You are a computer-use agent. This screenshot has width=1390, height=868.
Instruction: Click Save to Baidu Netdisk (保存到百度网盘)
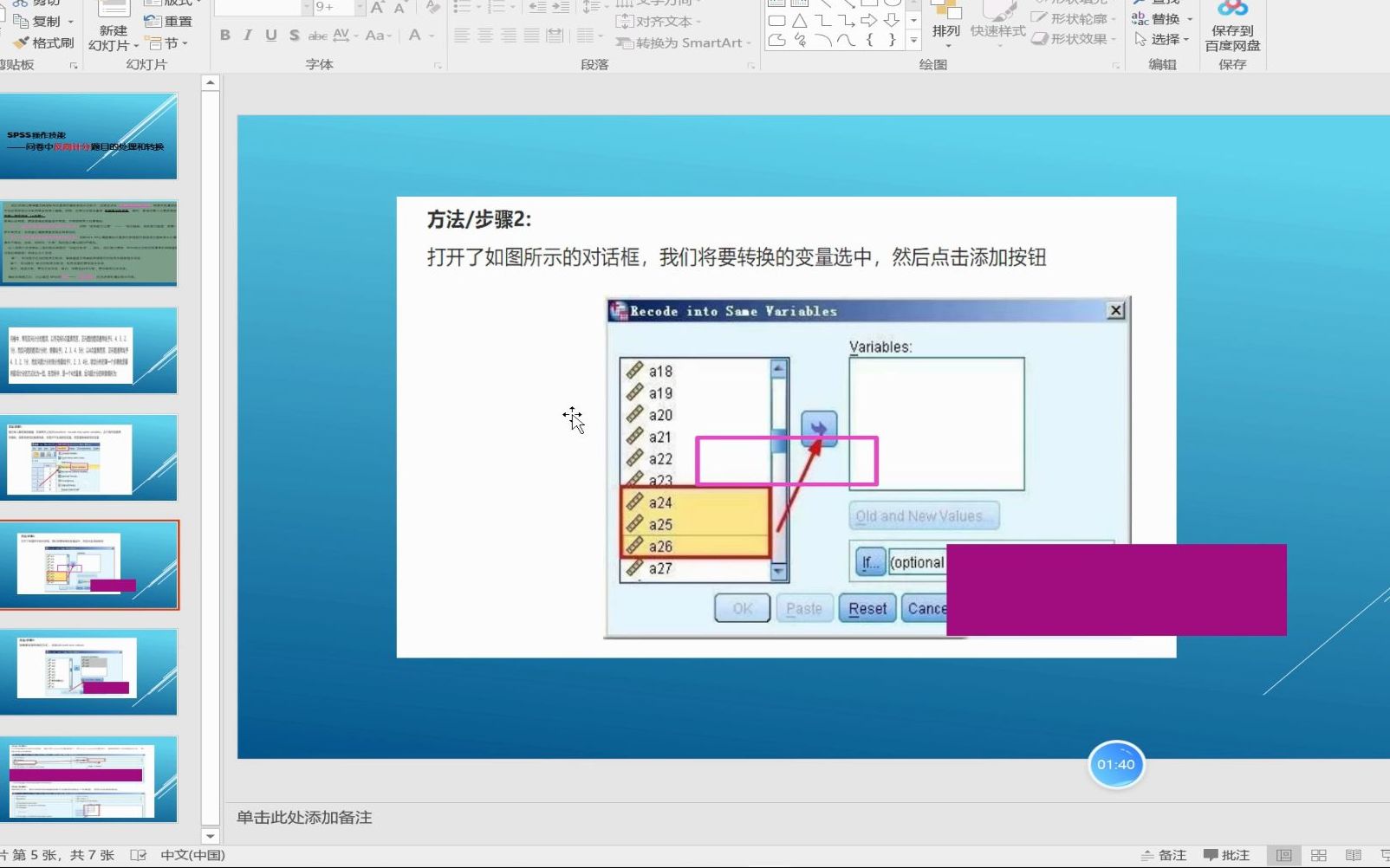pos(1232,28)
